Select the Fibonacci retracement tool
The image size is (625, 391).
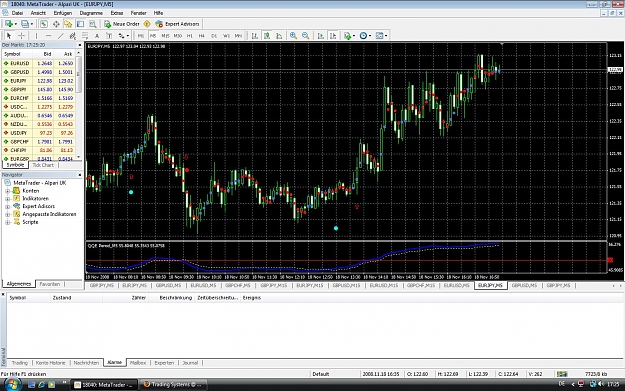coord(85,36)
